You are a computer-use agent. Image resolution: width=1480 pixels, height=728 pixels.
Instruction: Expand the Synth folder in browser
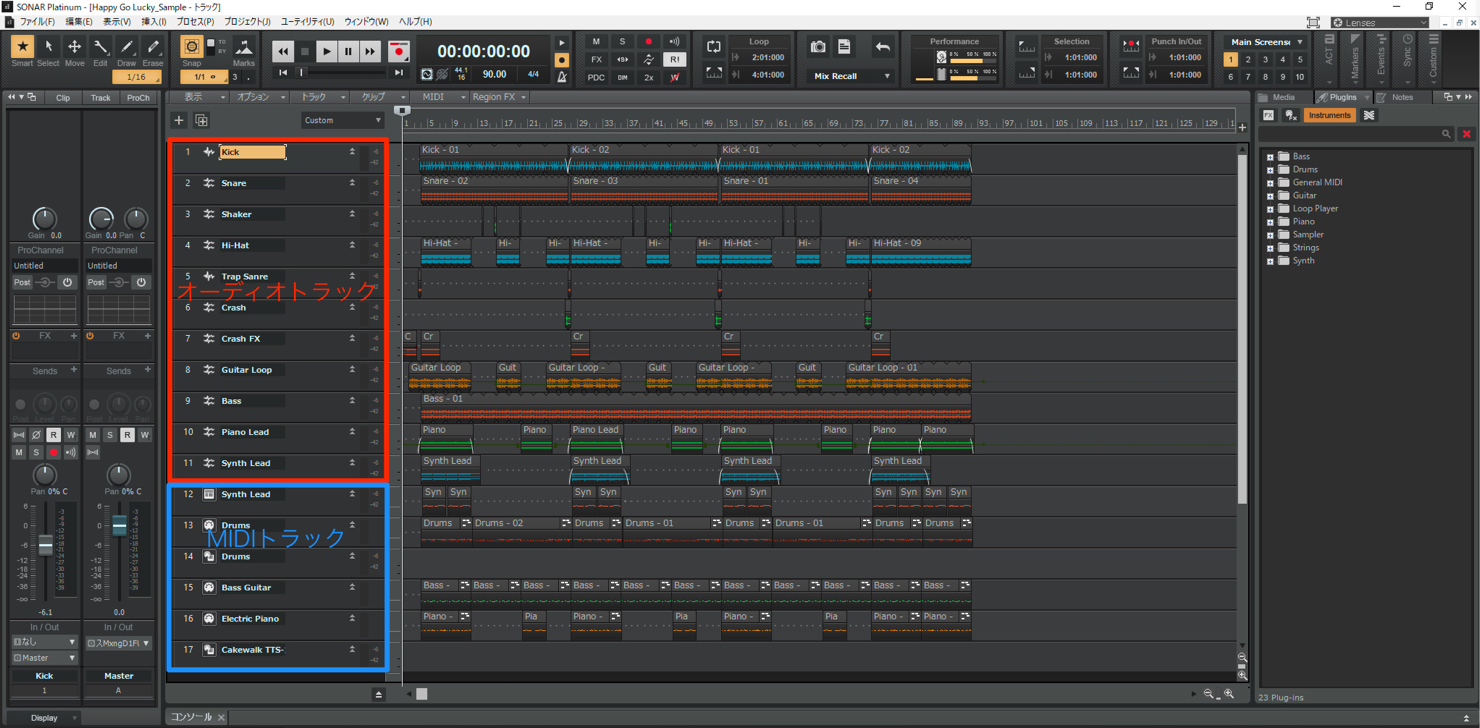point(1270,261)
